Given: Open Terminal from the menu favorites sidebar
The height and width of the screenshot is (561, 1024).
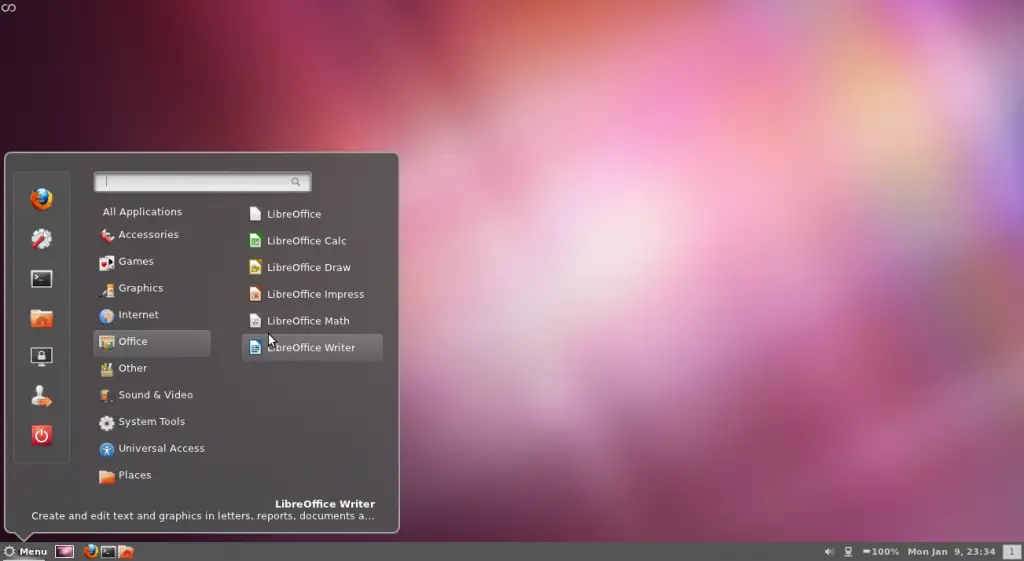Looking at the screenshot, I should 41,279.
